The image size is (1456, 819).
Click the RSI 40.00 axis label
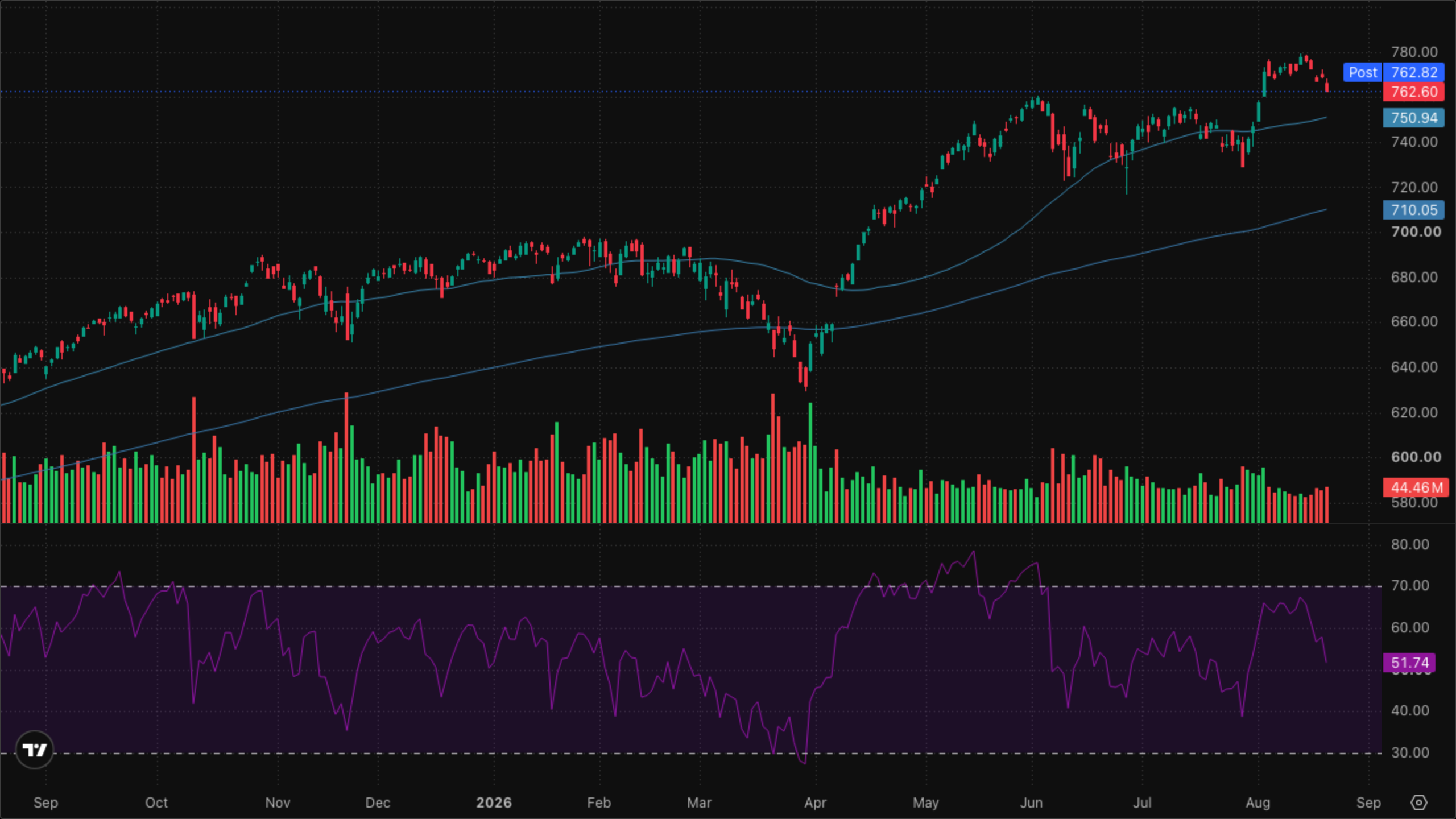pos(1410,710)
